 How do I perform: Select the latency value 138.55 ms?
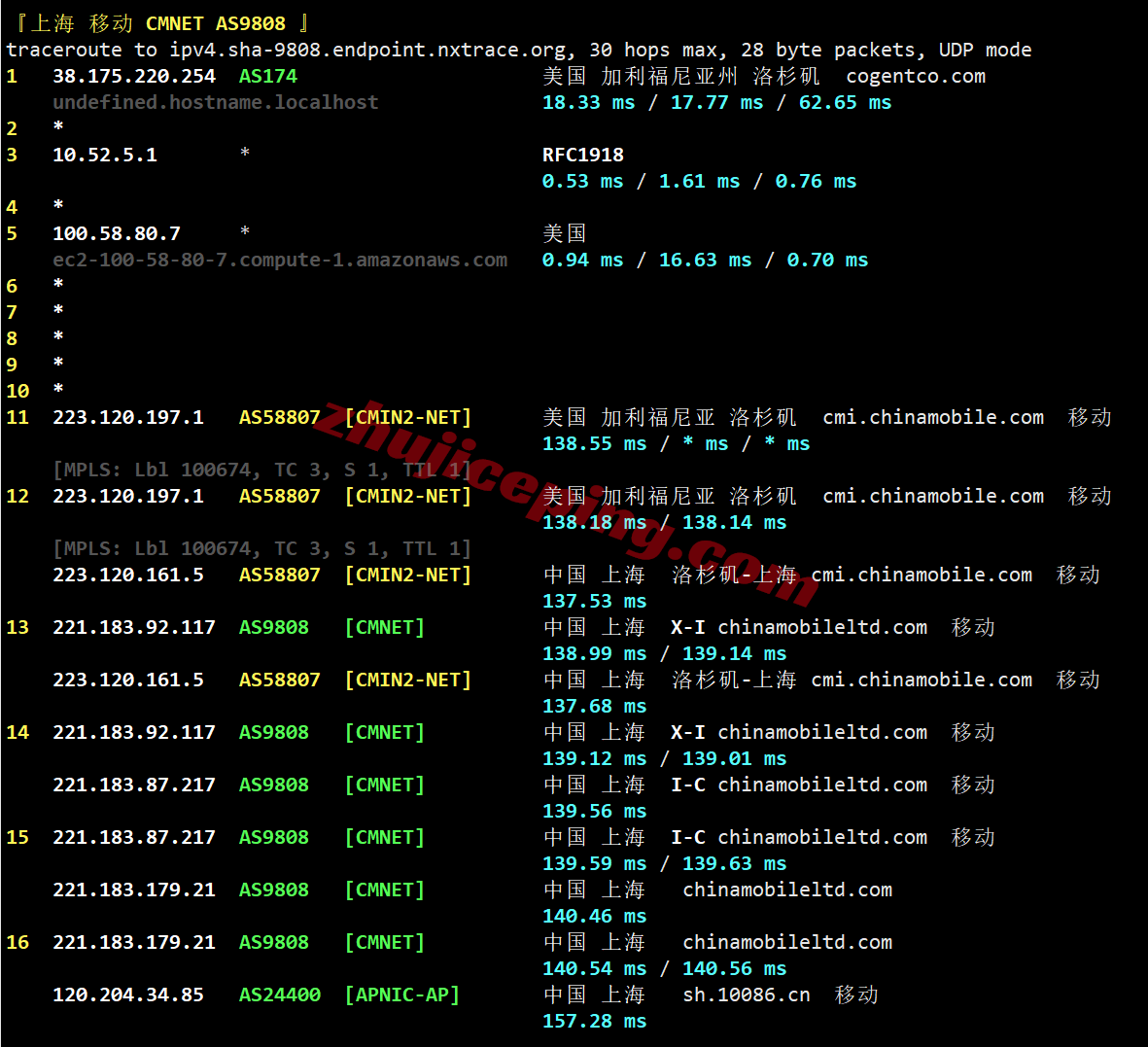595,443
